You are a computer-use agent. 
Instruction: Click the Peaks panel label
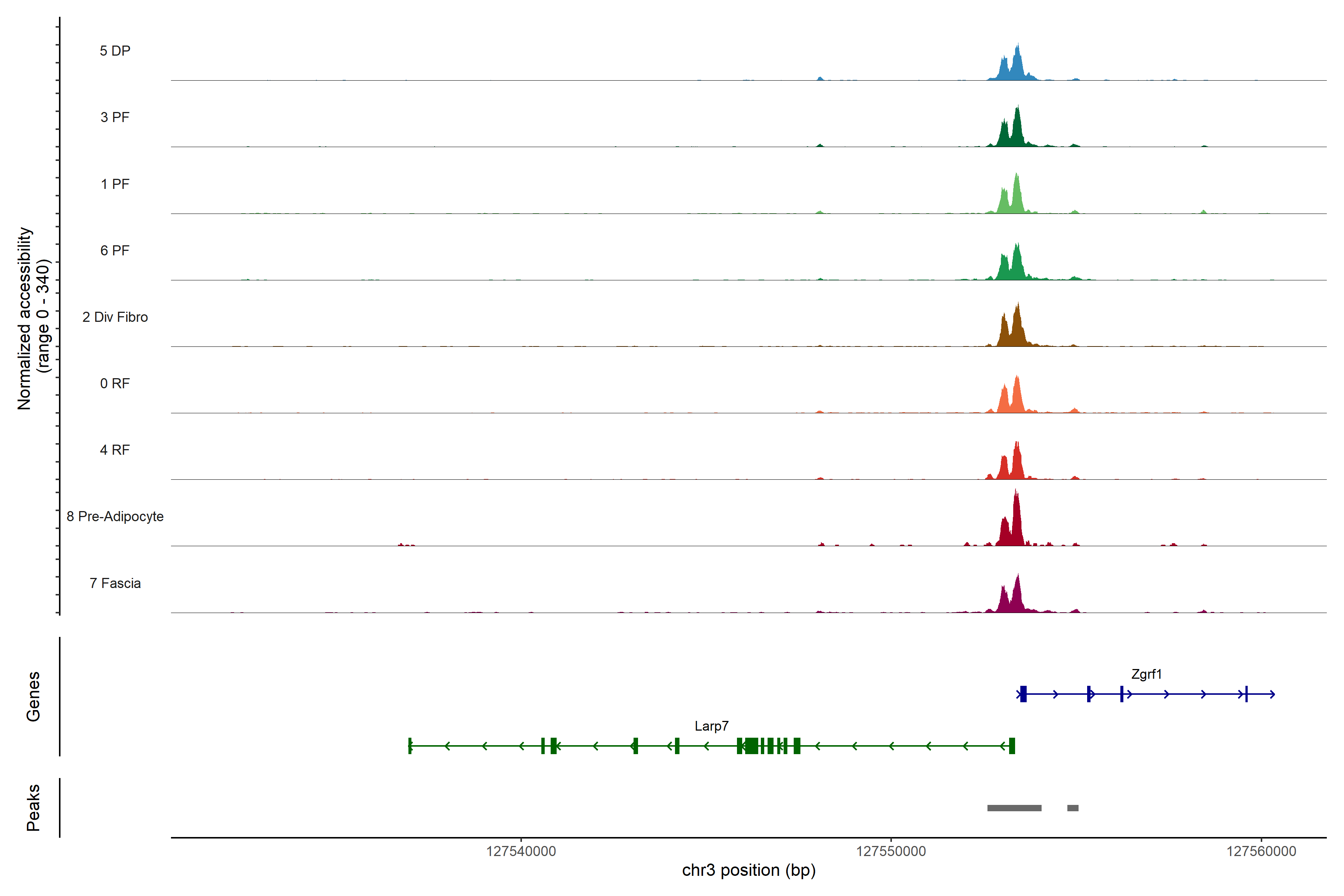(33, 808)
